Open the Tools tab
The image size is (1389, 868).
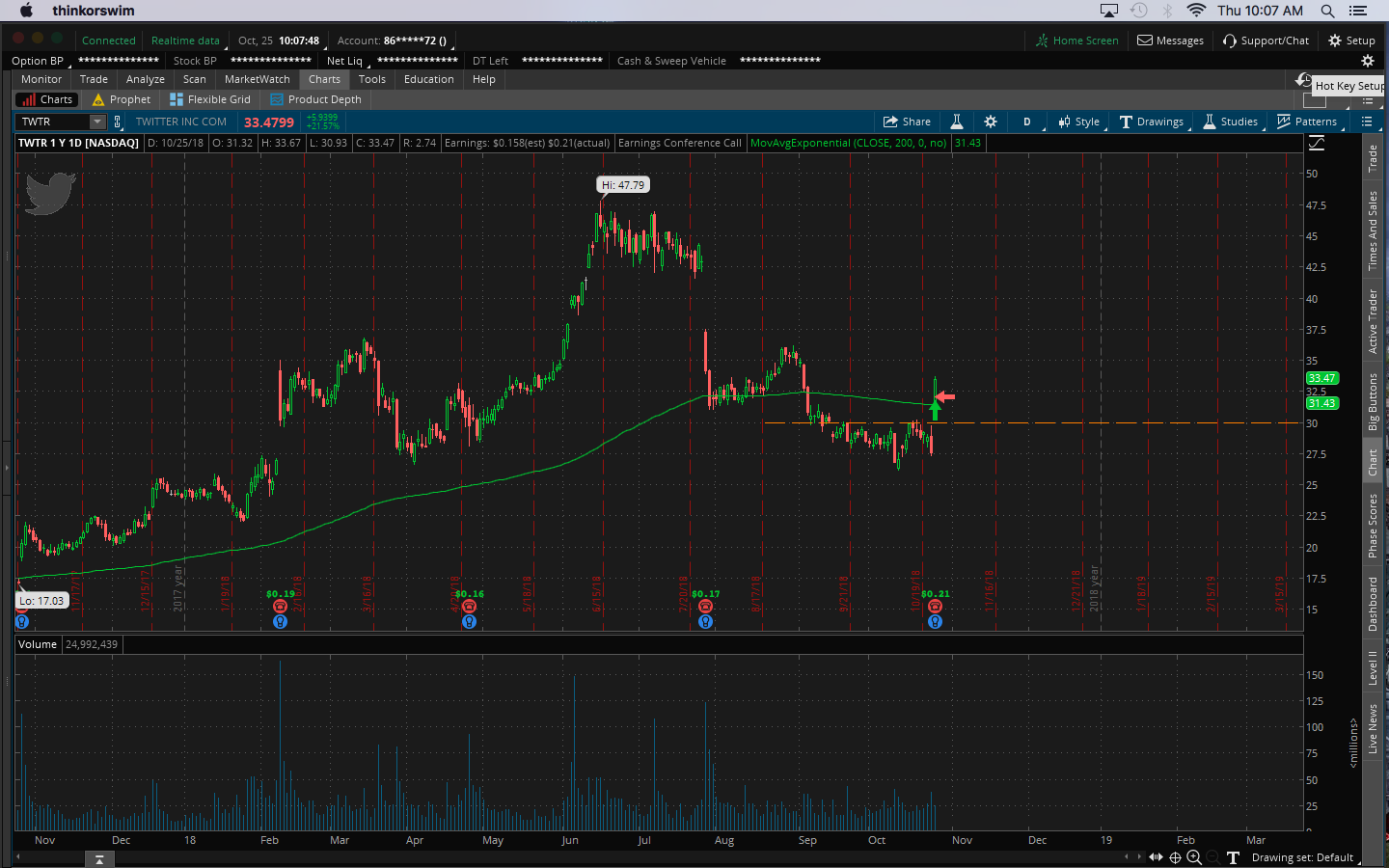click(372, 79)
